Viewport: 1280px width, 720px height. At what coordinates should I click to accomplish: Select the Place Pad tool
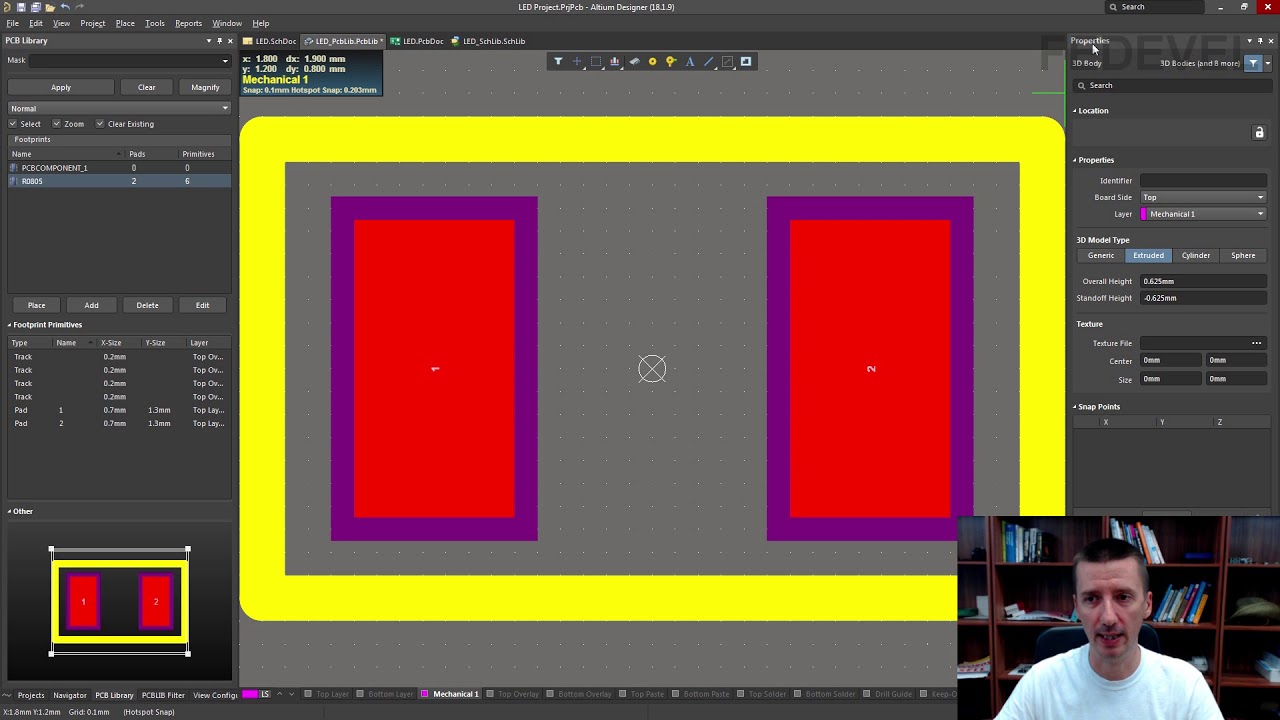652,62
